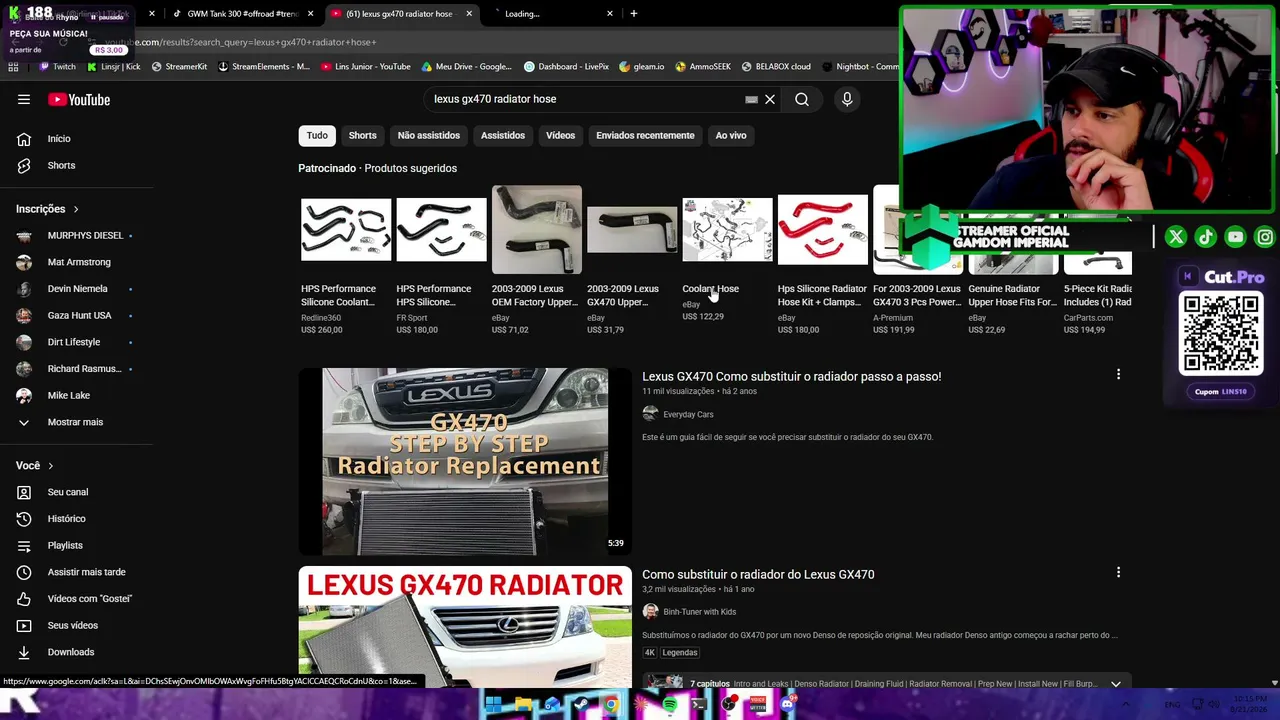The image size is (1280, 720).
Task: Open options menu for Radiator Replacement video
Action: [1118, 375]
